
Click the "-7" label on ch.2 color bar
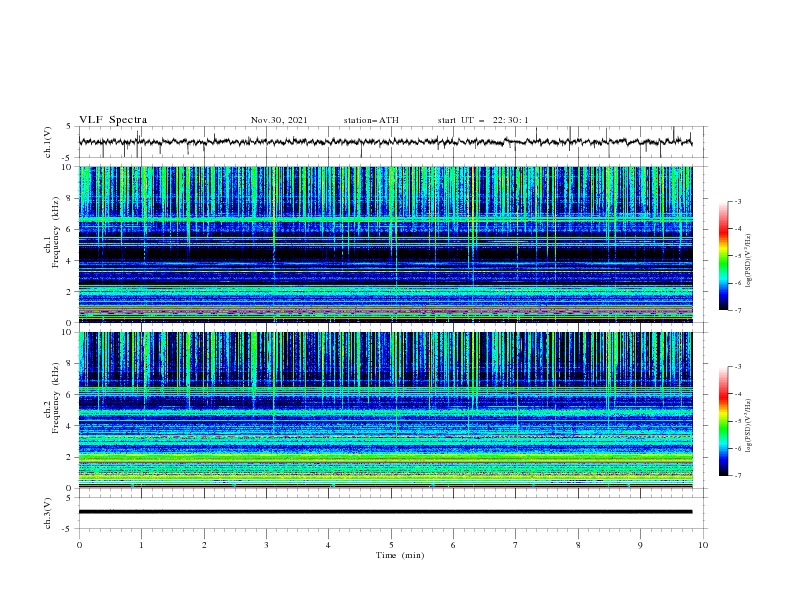(738, 476)
